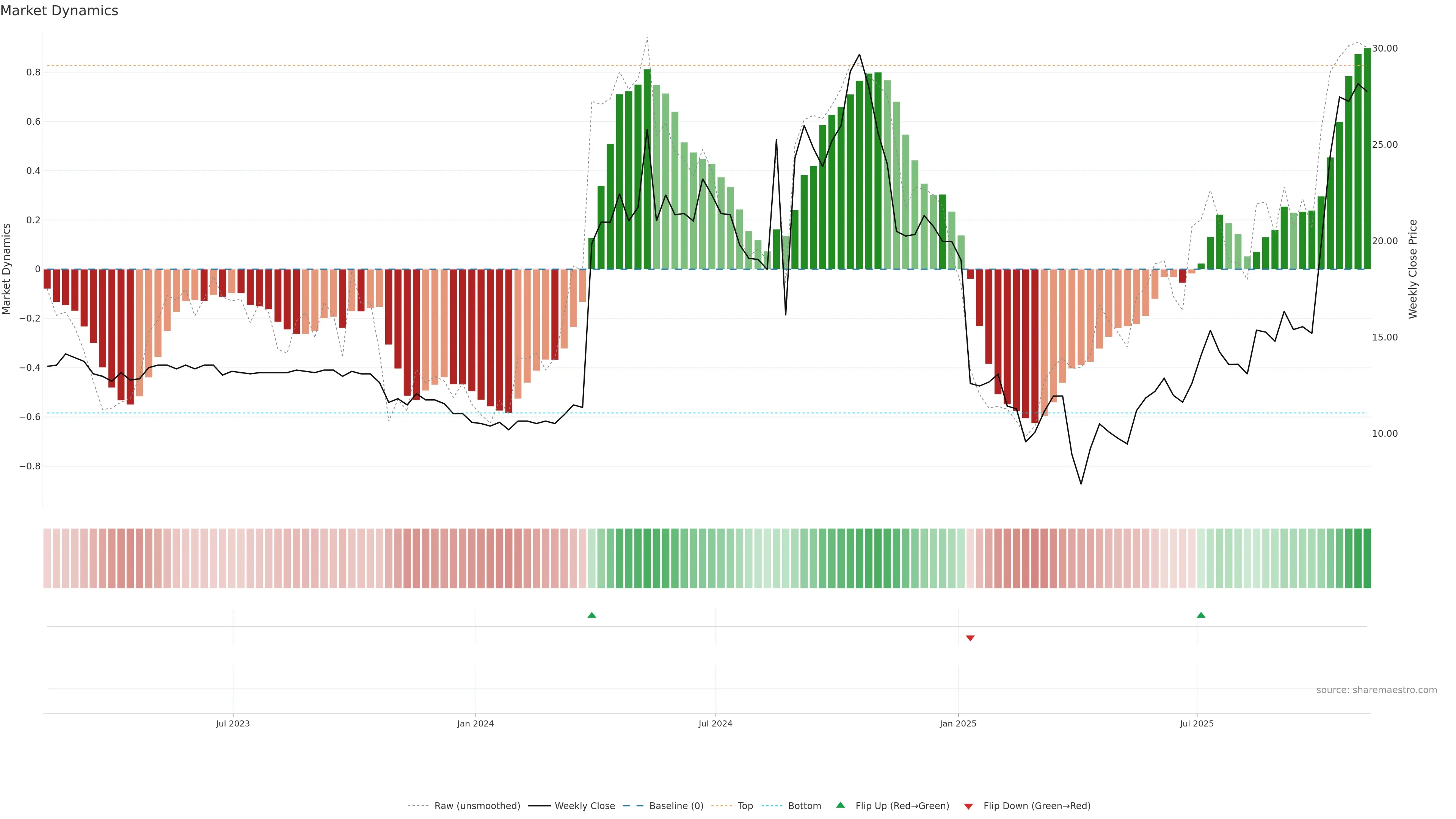Click the Flip Down red triangle legend icon
Screen dimensions: 1456x819
pos(968,806)
